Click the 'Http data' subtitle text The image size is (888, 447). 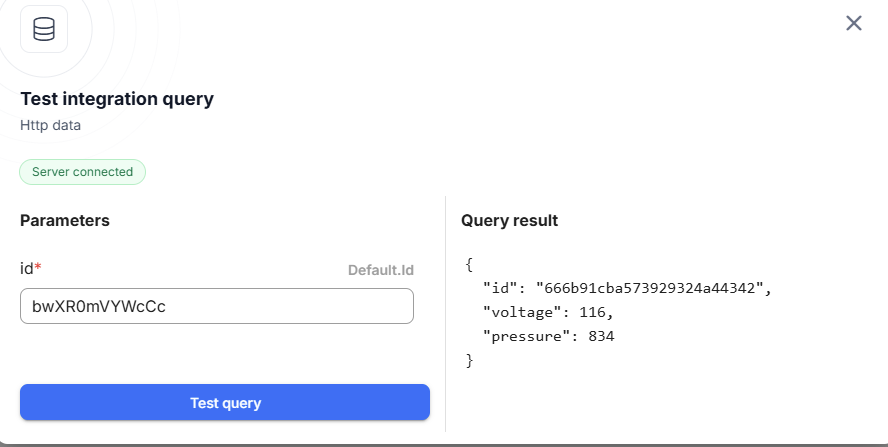(51, 126)
